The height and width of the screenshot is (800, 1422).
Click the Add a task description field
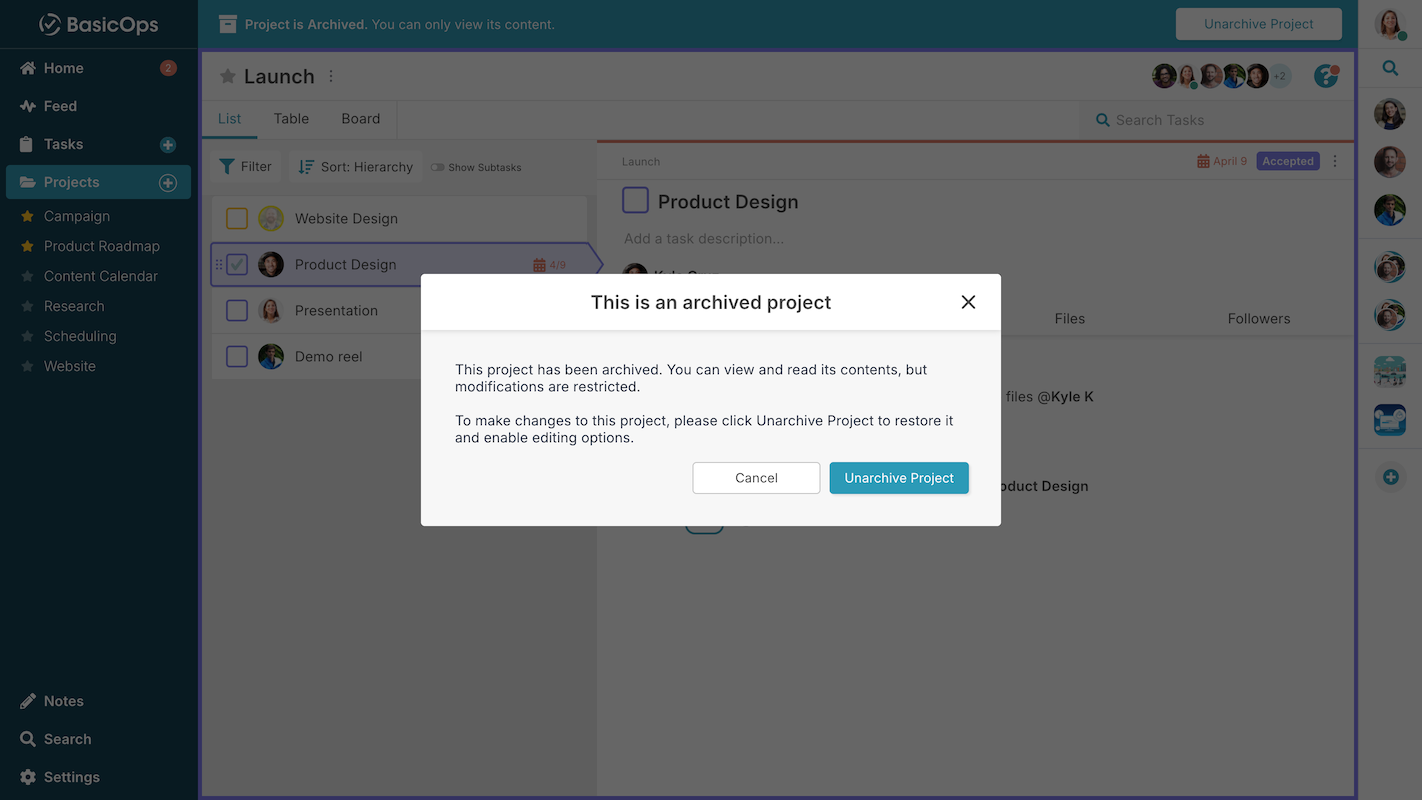[704, 239]
